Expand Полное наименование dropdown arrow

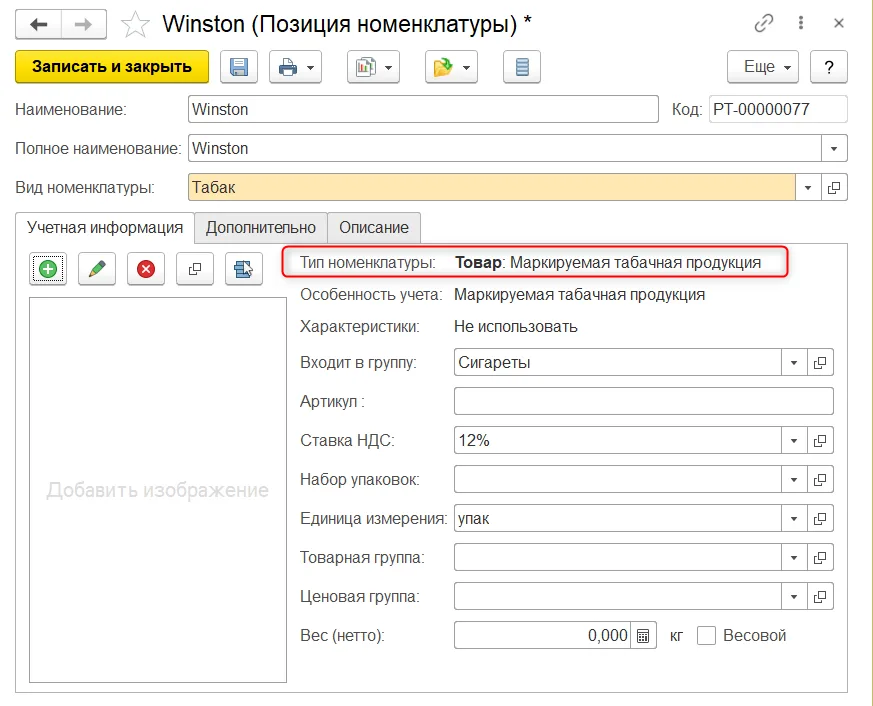pos(834,148)
